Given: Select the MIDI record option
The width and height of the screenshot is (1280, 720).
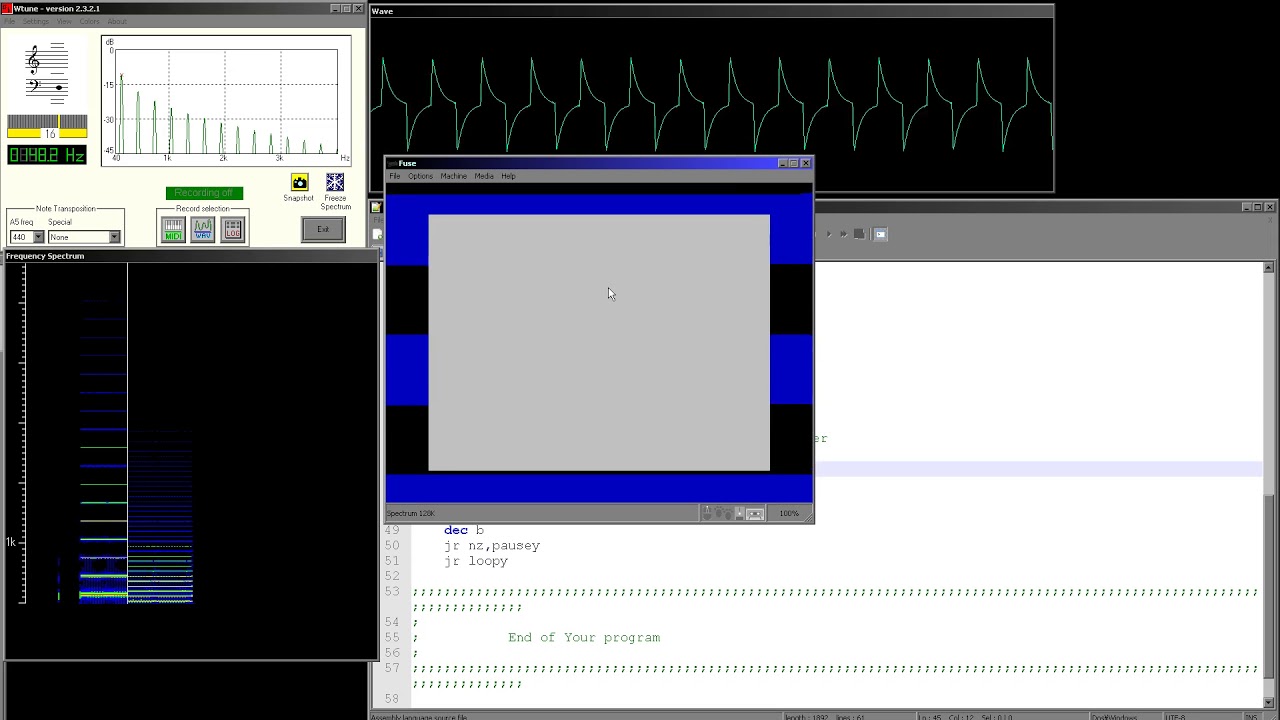Looking at the screenshot, I should [172, 229].
